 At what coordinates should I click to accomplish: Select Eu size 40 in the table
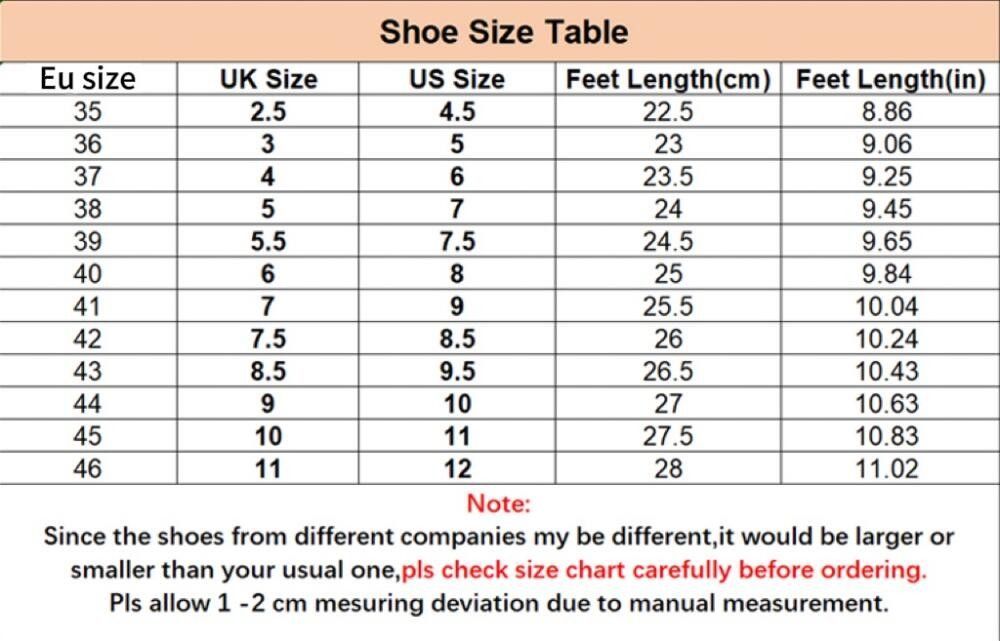tap(88, 274)
